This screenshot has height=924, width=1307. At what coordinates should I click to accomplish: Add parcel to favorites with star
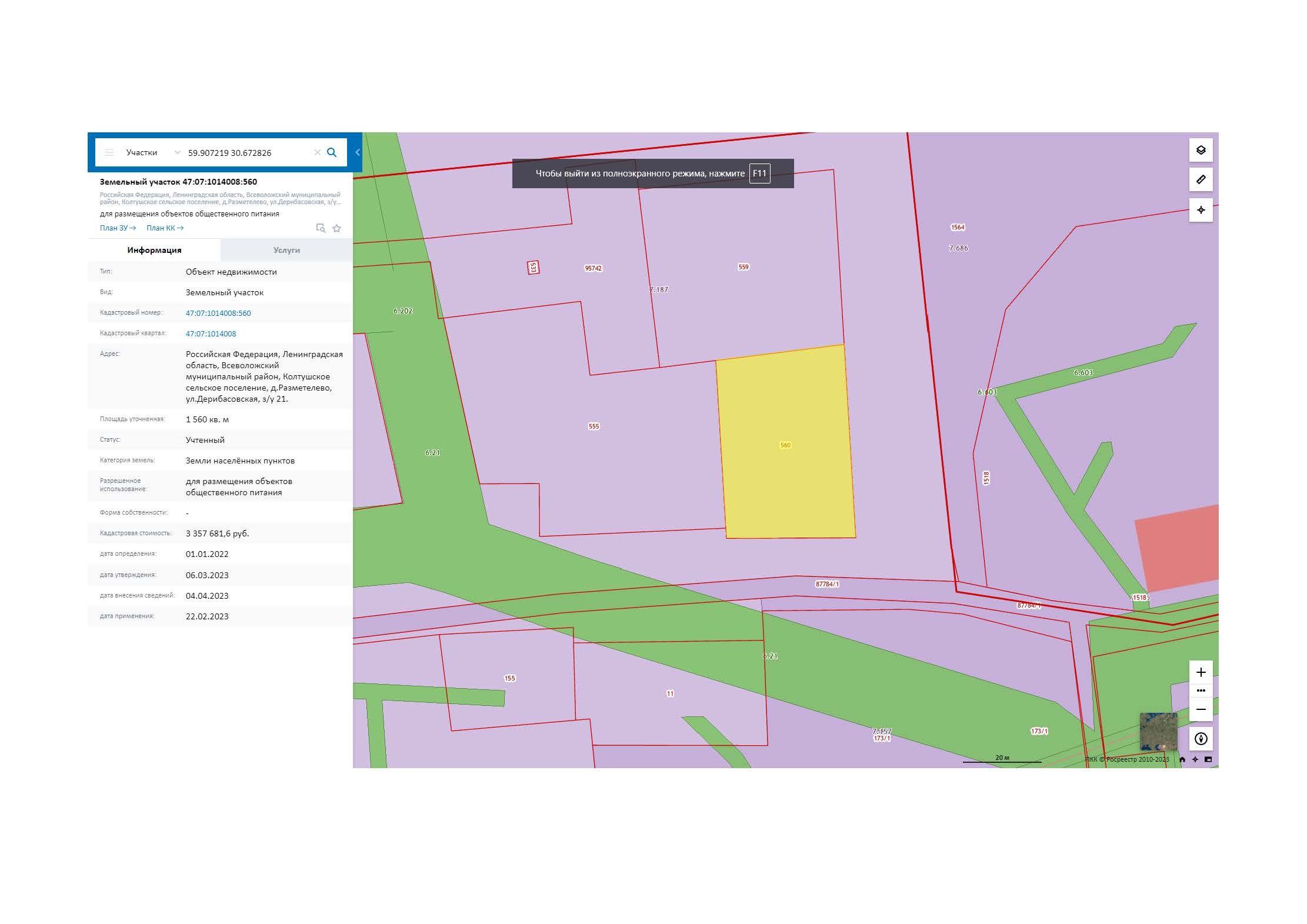(x=336, y=228)
